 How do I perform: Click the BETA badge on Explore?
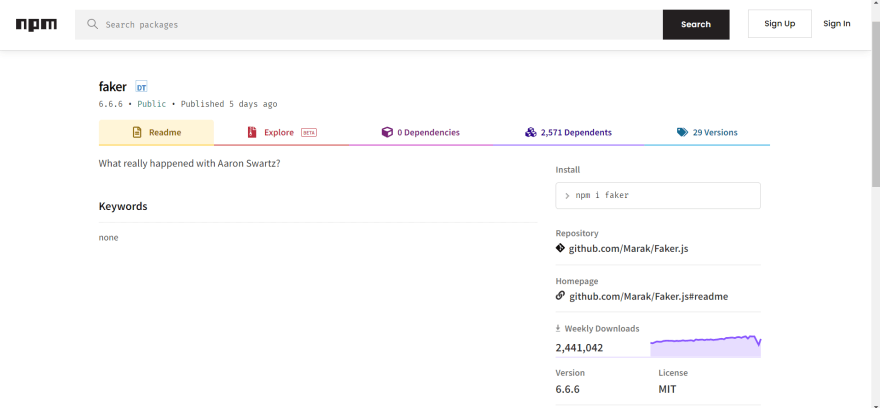309,132
